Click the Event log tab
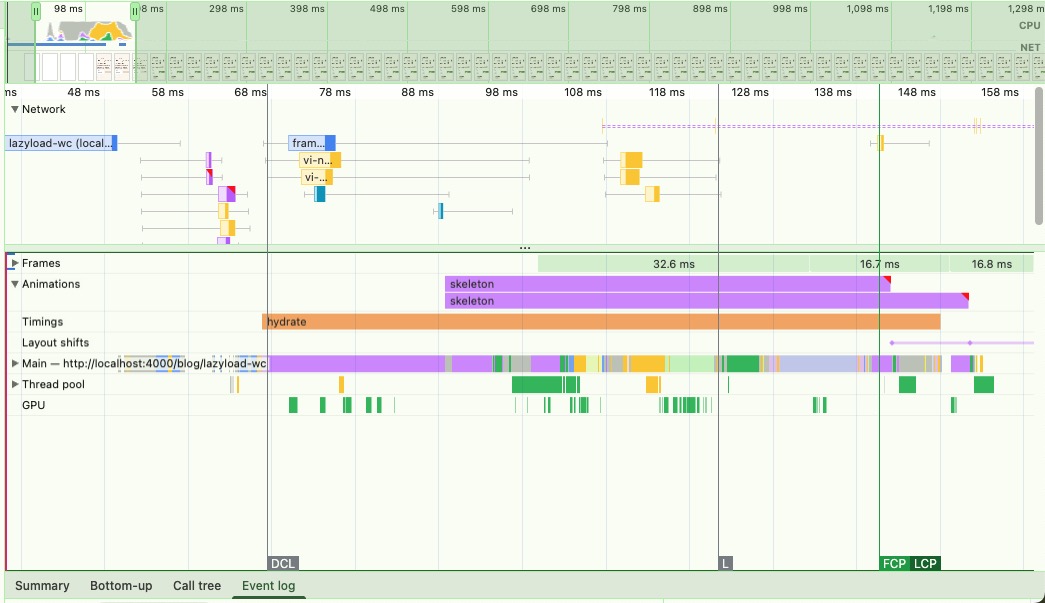The image size is (1045, 603). [x=268, y=586]
